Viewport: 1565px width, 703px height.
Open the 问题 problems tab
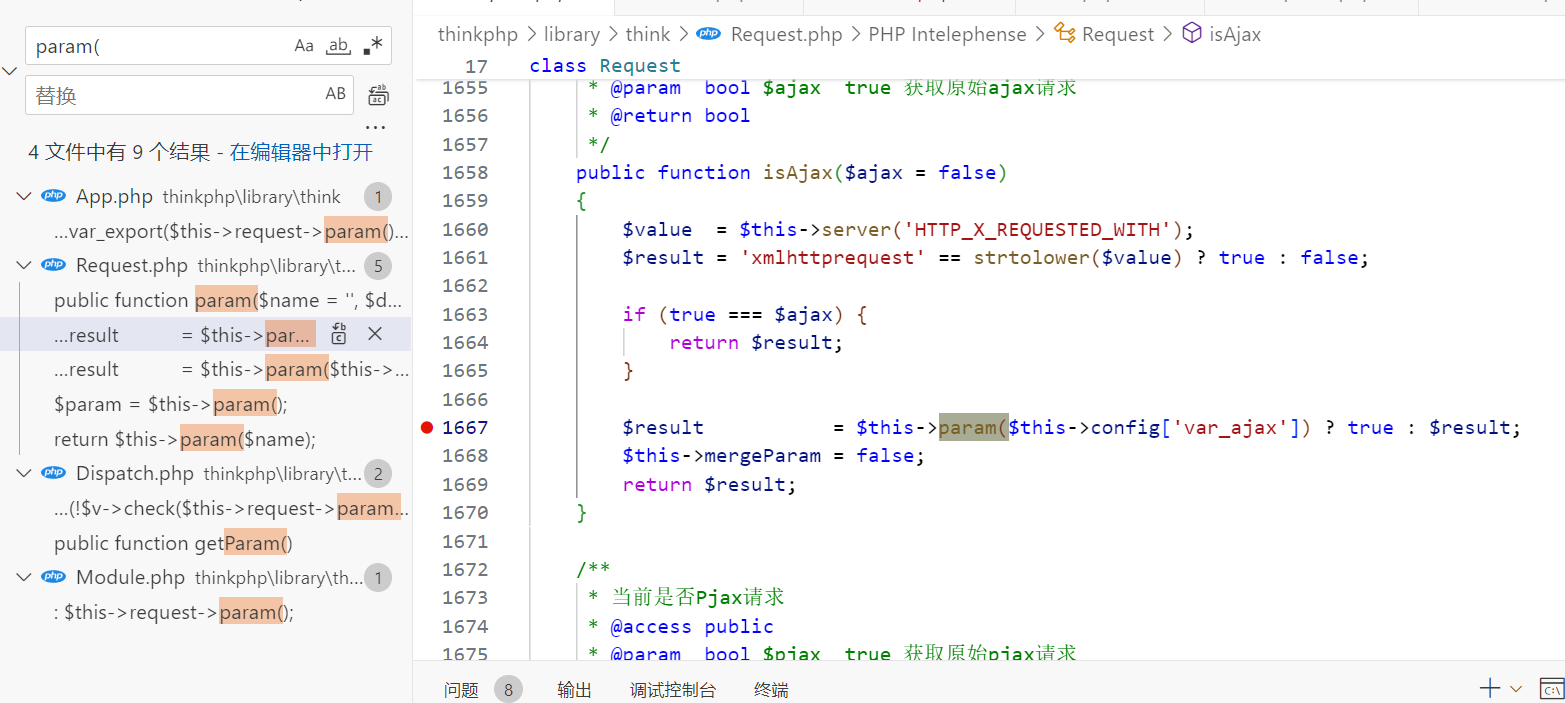pos(462,690)
